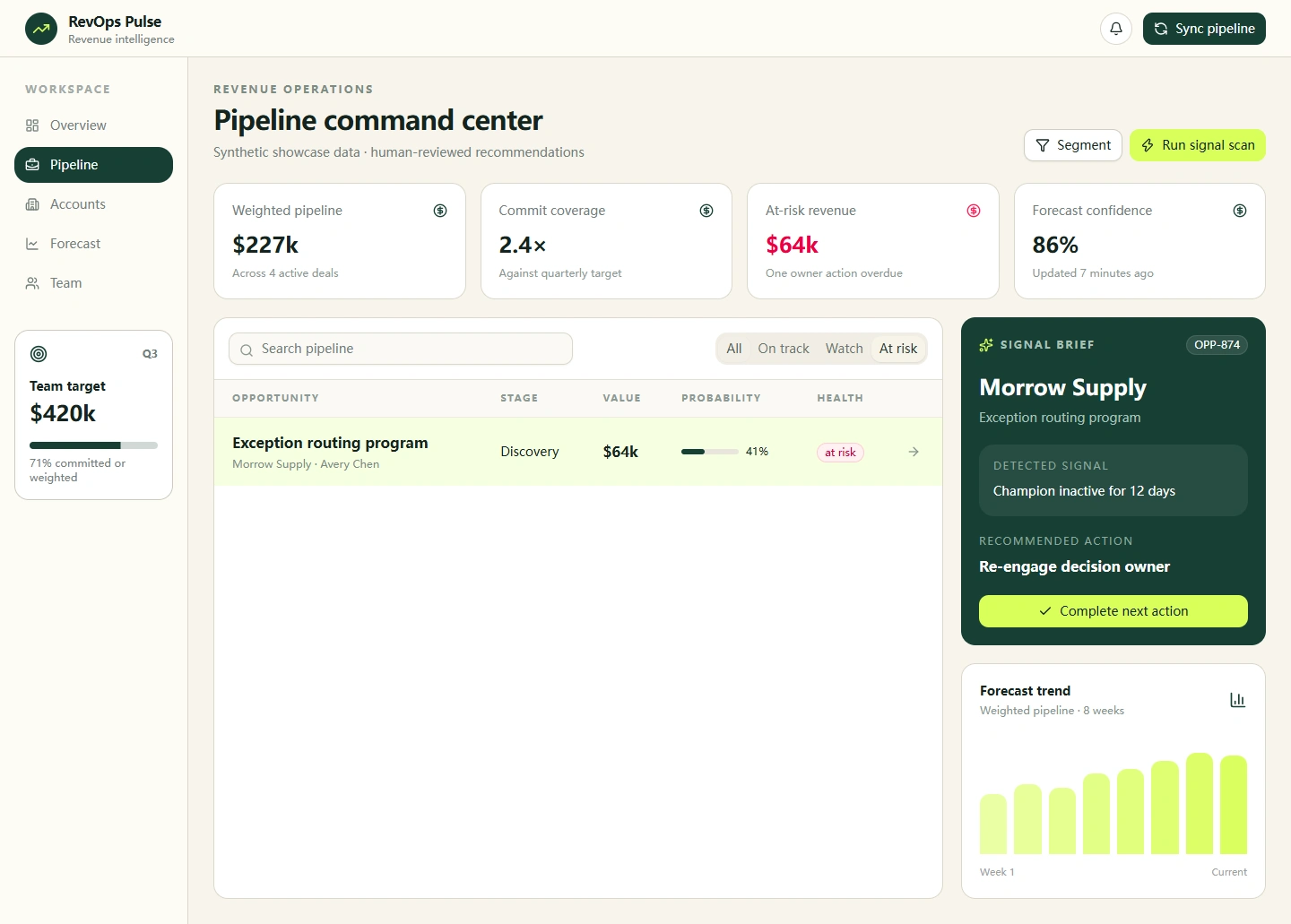Click the 41% probability progress bar
This screenshot has width=1291, height=924.
pos(710,452)
